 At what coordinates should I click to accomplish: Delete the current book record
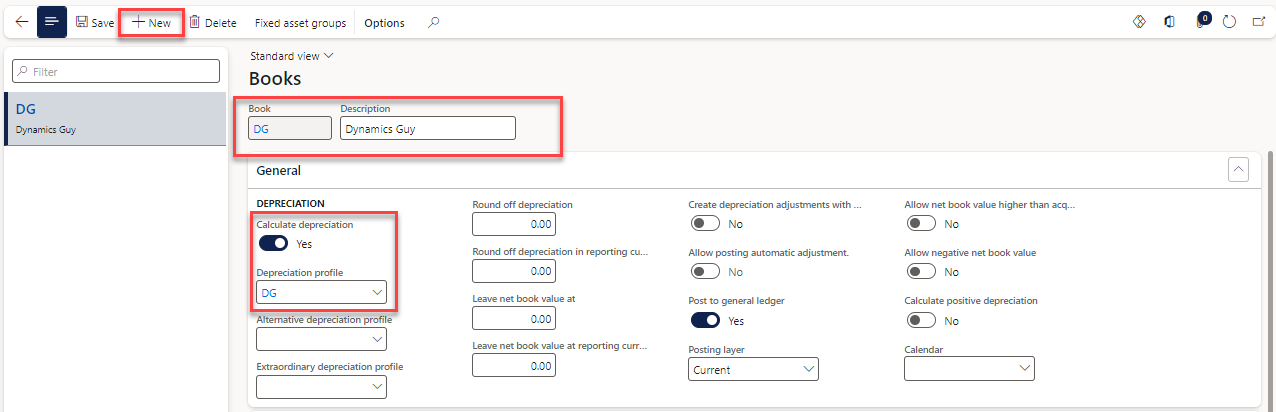pyautogui.click(x=213, y=22)
